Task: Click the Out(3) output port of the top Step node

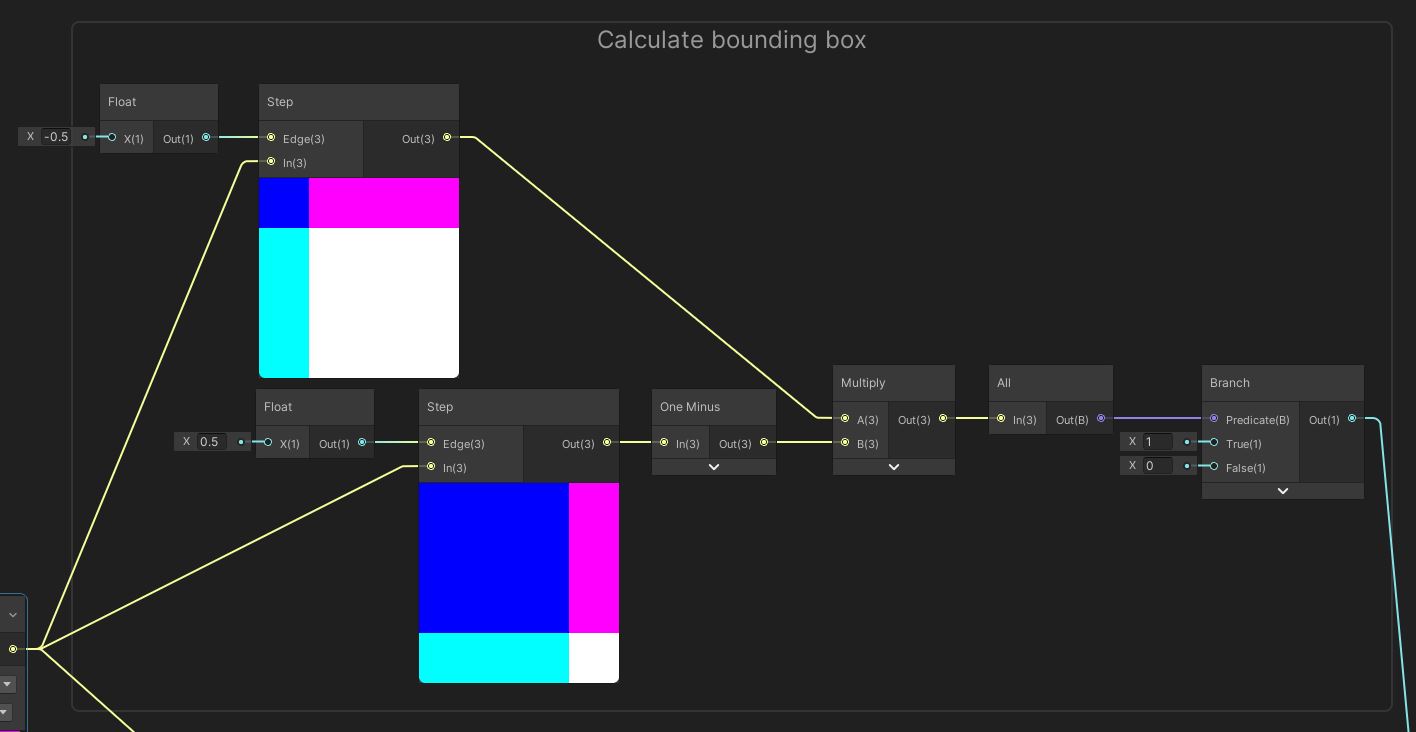Action: pyautogui.click(x=447, y=138)
